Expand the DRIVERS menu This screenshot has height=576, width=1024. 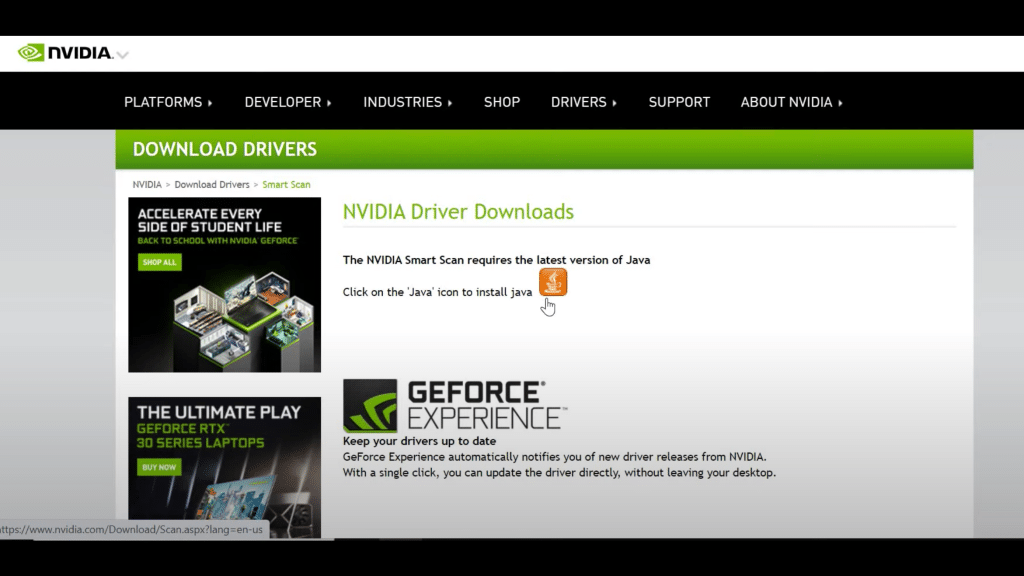click(x=584, y=103)
